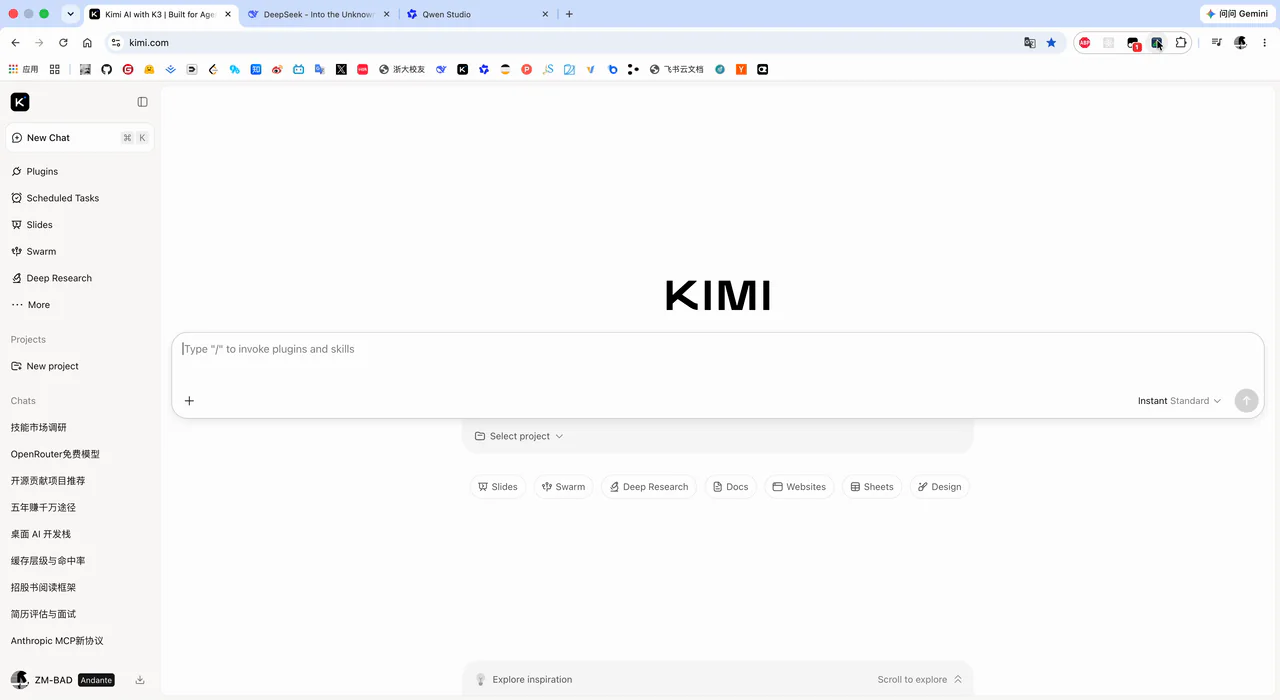The image size is (1280, 700).
Task: Open the X (Twitter) bookmark
Action: pos(341,69)
